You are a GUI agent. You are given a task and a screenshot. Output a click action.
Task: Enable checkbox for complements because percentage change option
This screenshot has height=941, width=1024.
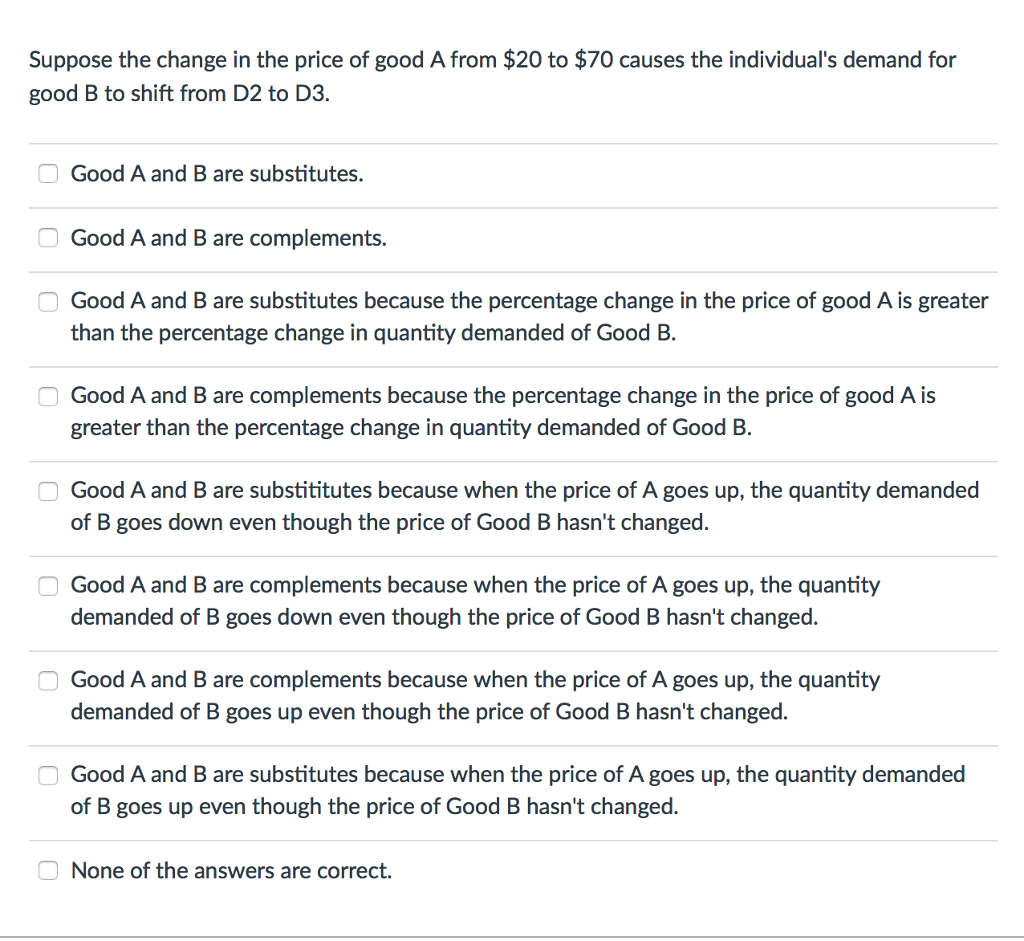click(48, 396)
